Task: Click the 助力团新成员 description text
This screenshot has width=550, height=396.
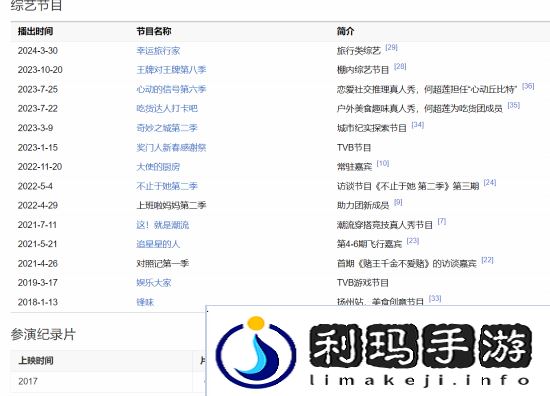Action: (363, 206)
